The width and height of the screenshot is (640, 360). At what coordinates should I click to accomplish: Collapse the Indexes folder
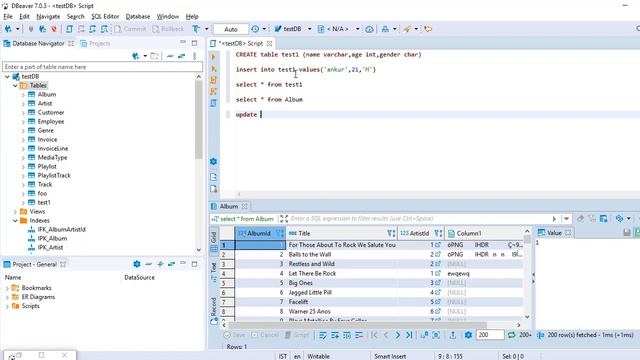click(x=15, y=221)
